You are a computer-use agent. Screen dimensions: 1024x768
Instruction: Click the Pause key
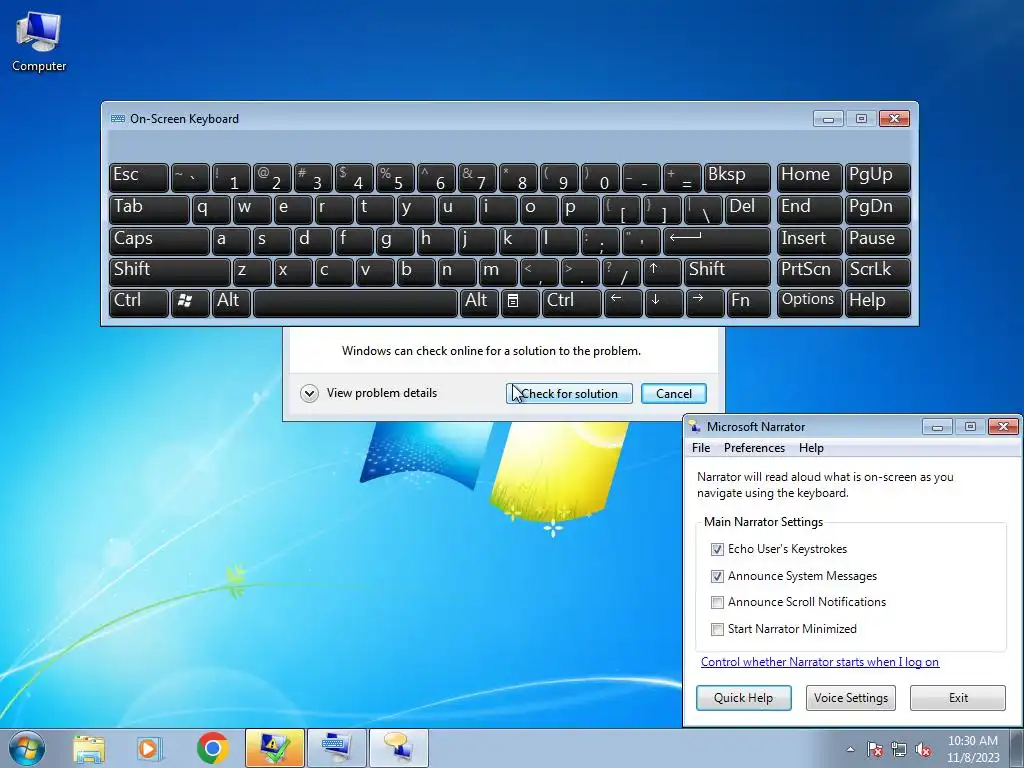pyautogui.click(x=878, y=241)
